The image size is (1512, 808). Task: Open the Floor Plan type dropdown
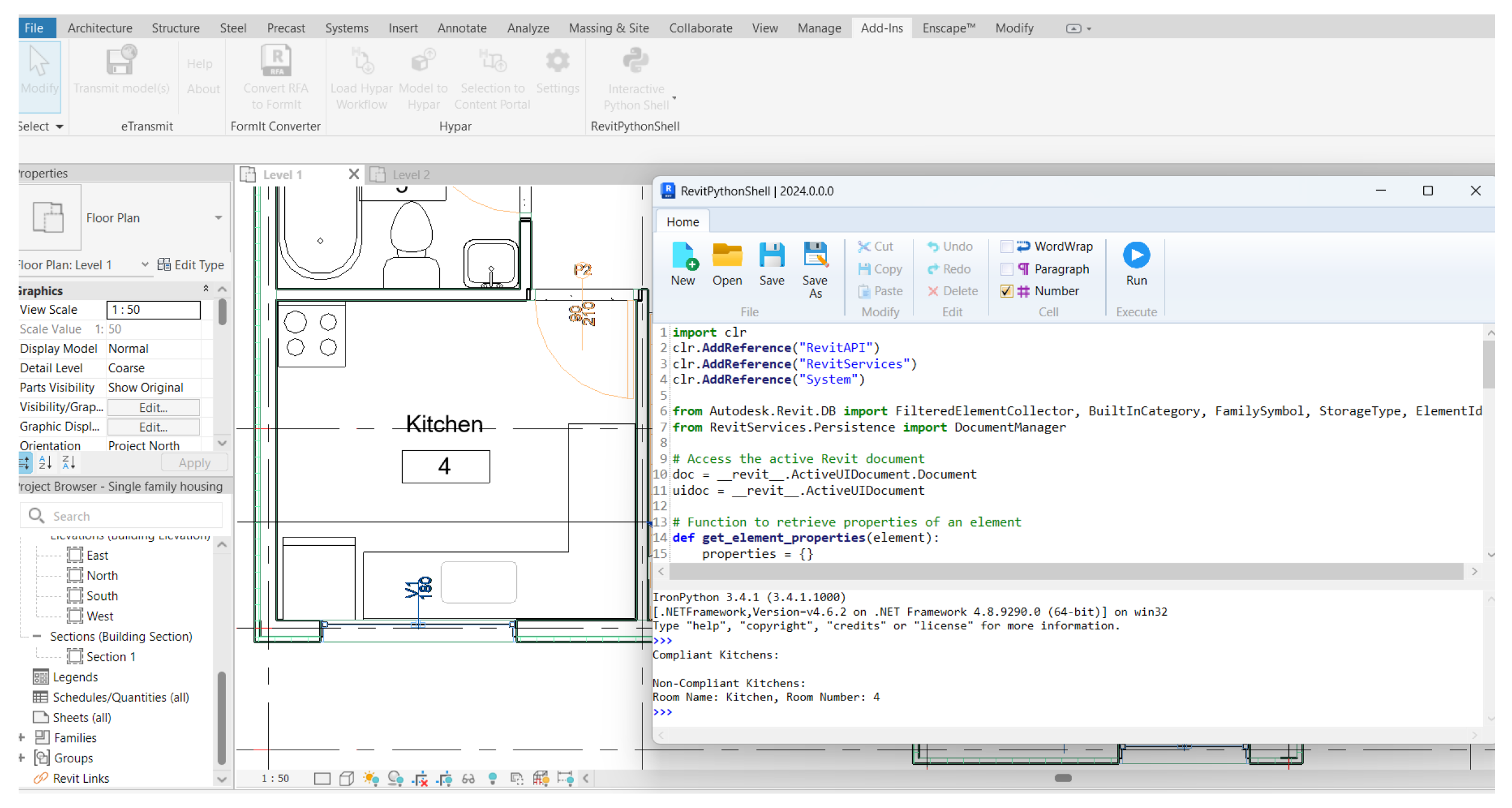click(218, 218)
